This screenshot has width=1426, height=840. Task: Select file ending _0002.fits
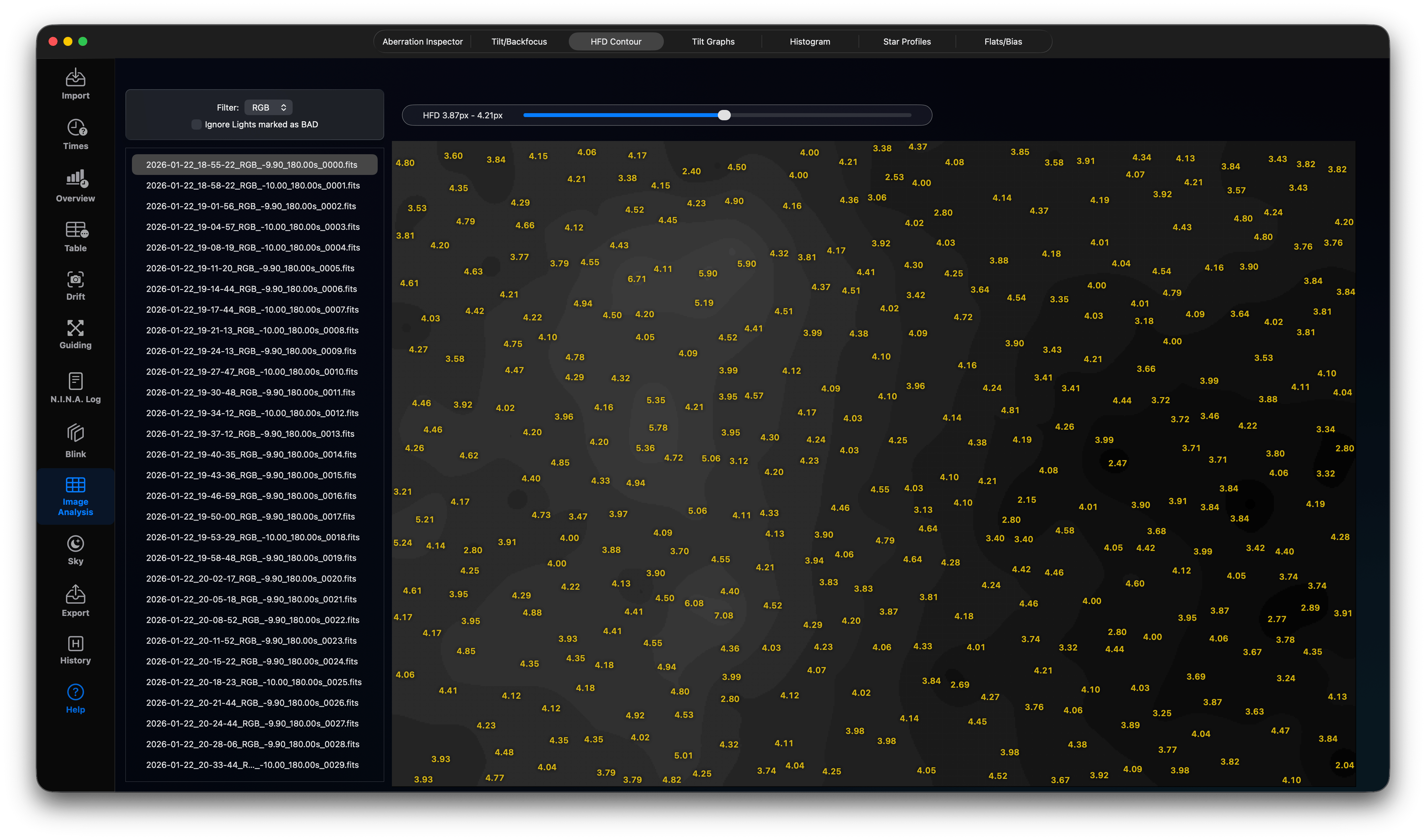255,206
